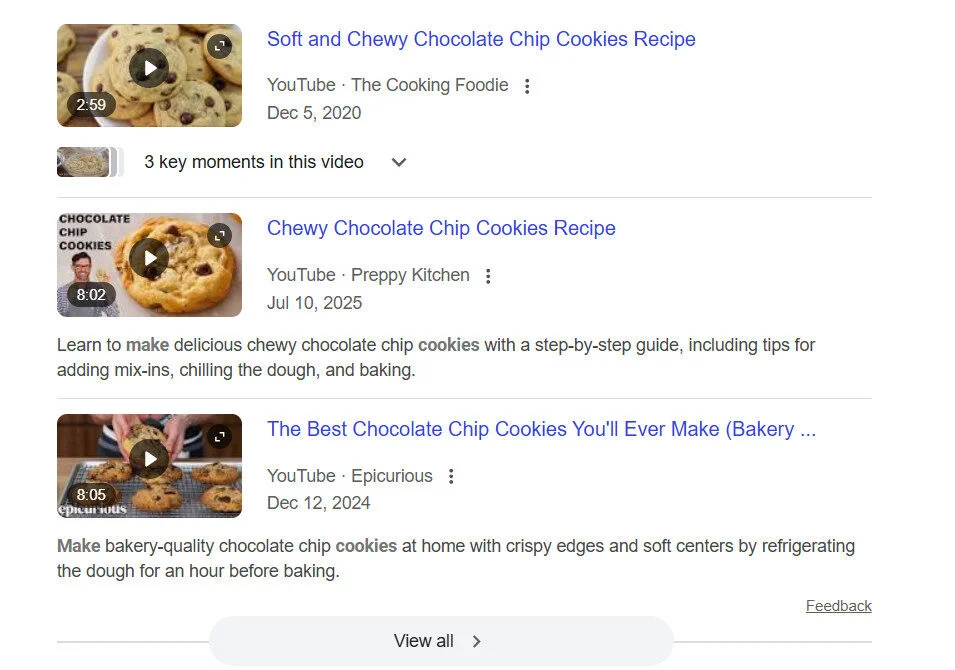Open the three-dot menu for The Cooking Foodie video

(x=527, y=85)
